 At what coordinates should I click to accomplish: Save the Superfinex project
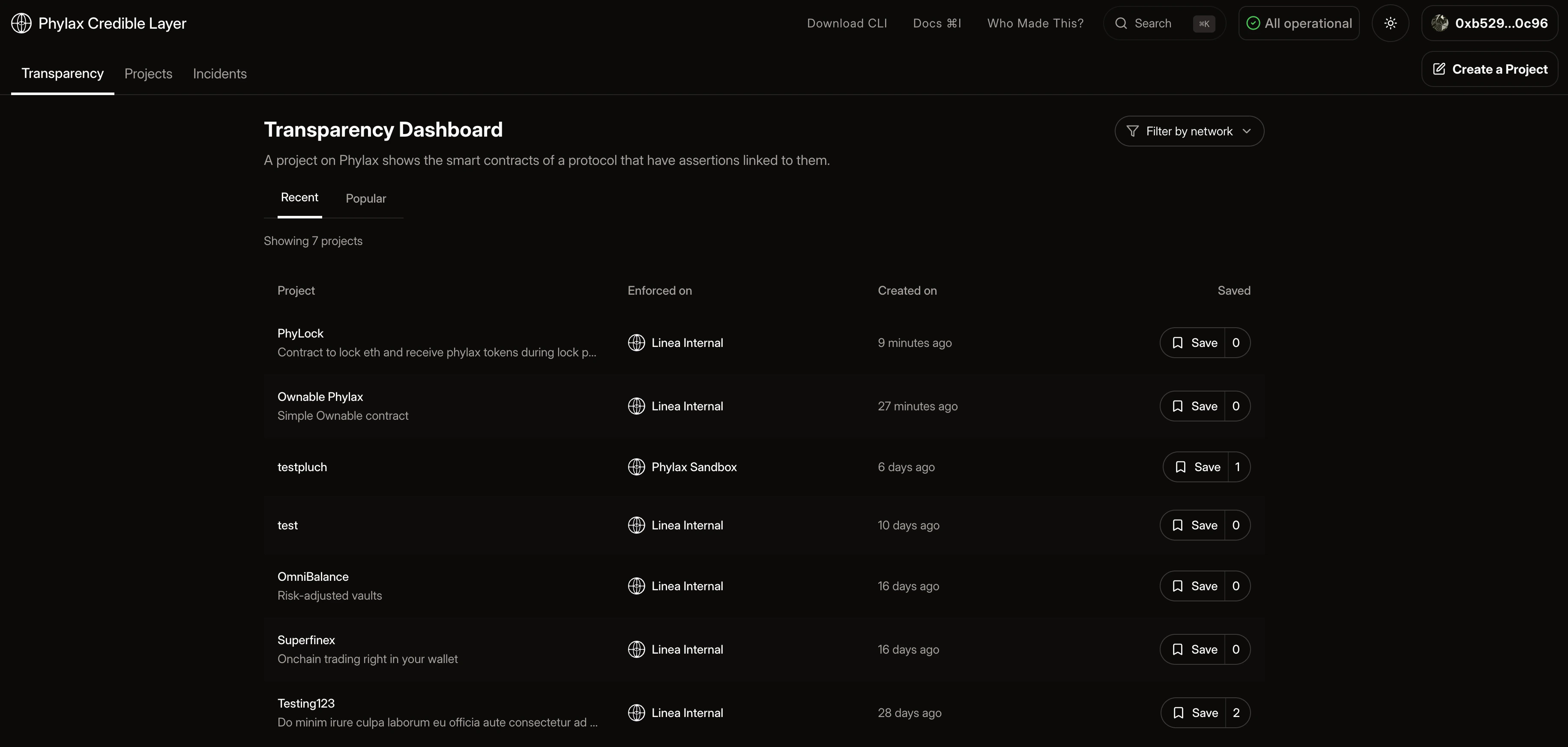point(1193,650)
